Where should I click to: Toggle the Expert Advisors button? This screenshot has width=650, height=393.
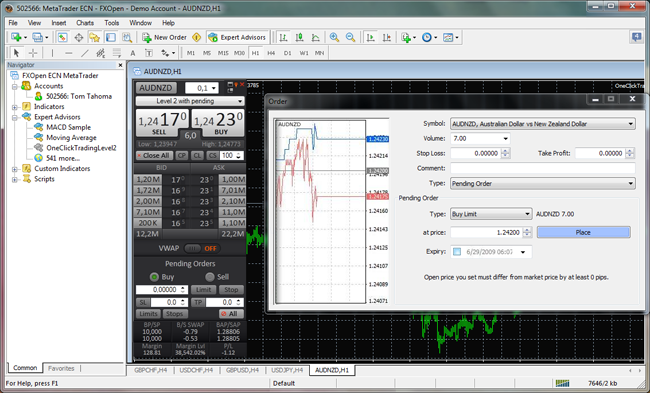point(238,37)
